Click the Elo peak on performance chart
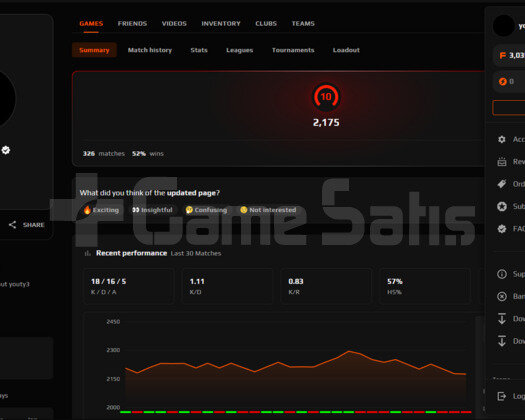525x420 pixels. [x=349, y=351]
